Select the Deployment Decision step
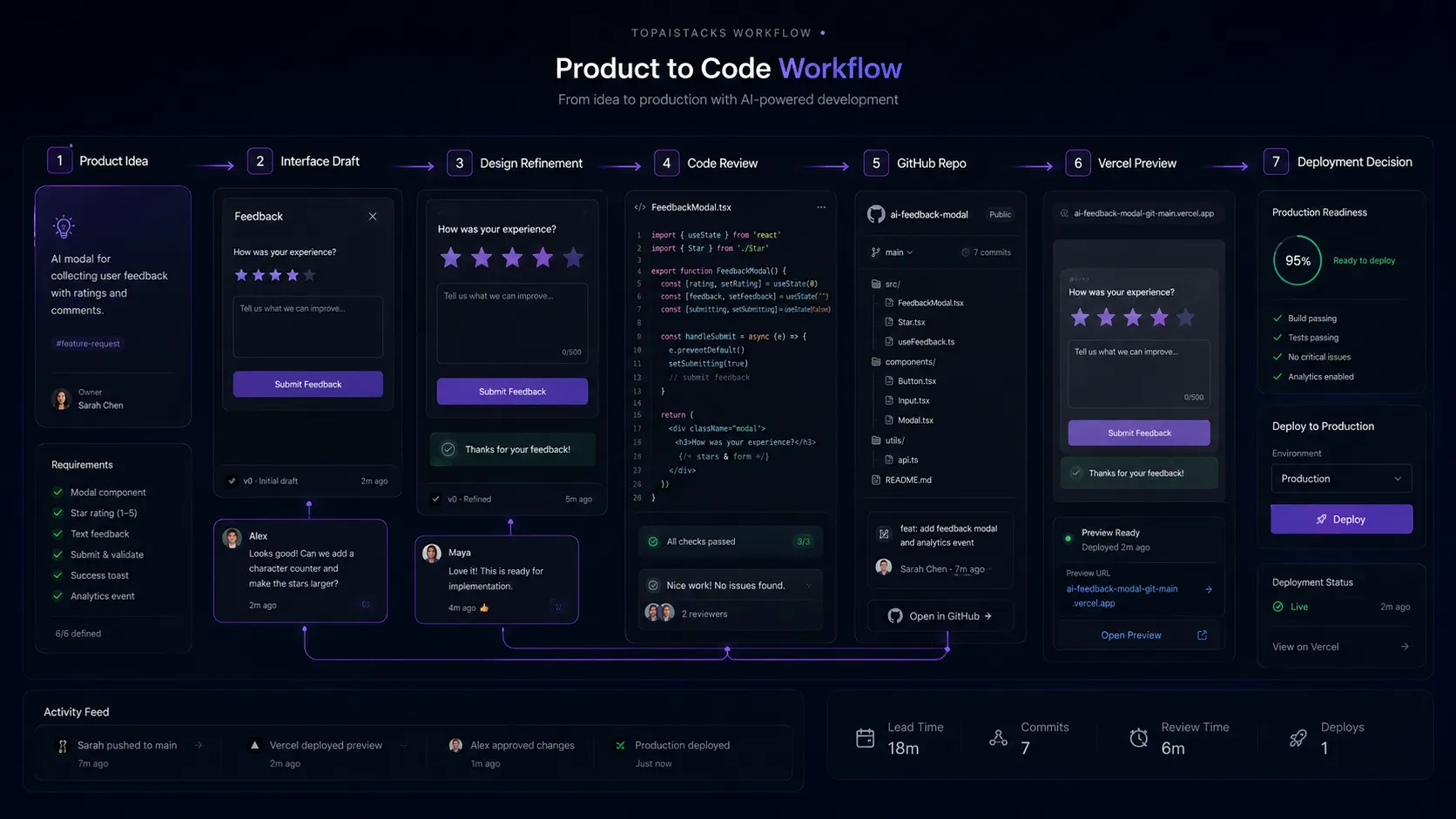Image resolution: width=1456 pixels, height=819 pixels. (x=1338, y=162)
